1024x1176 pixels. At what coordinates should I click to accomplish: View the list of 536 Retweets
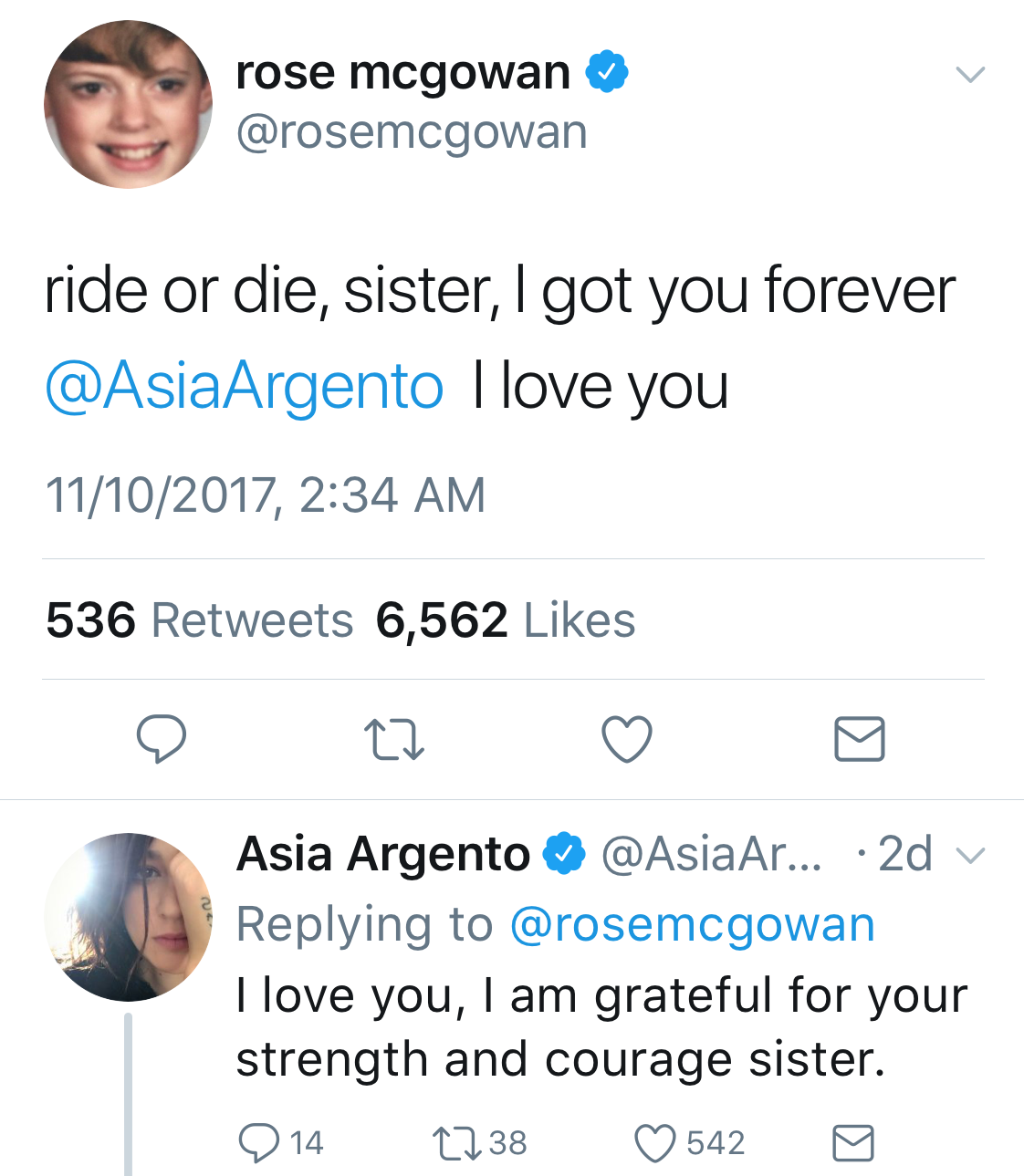click(199, 620)
